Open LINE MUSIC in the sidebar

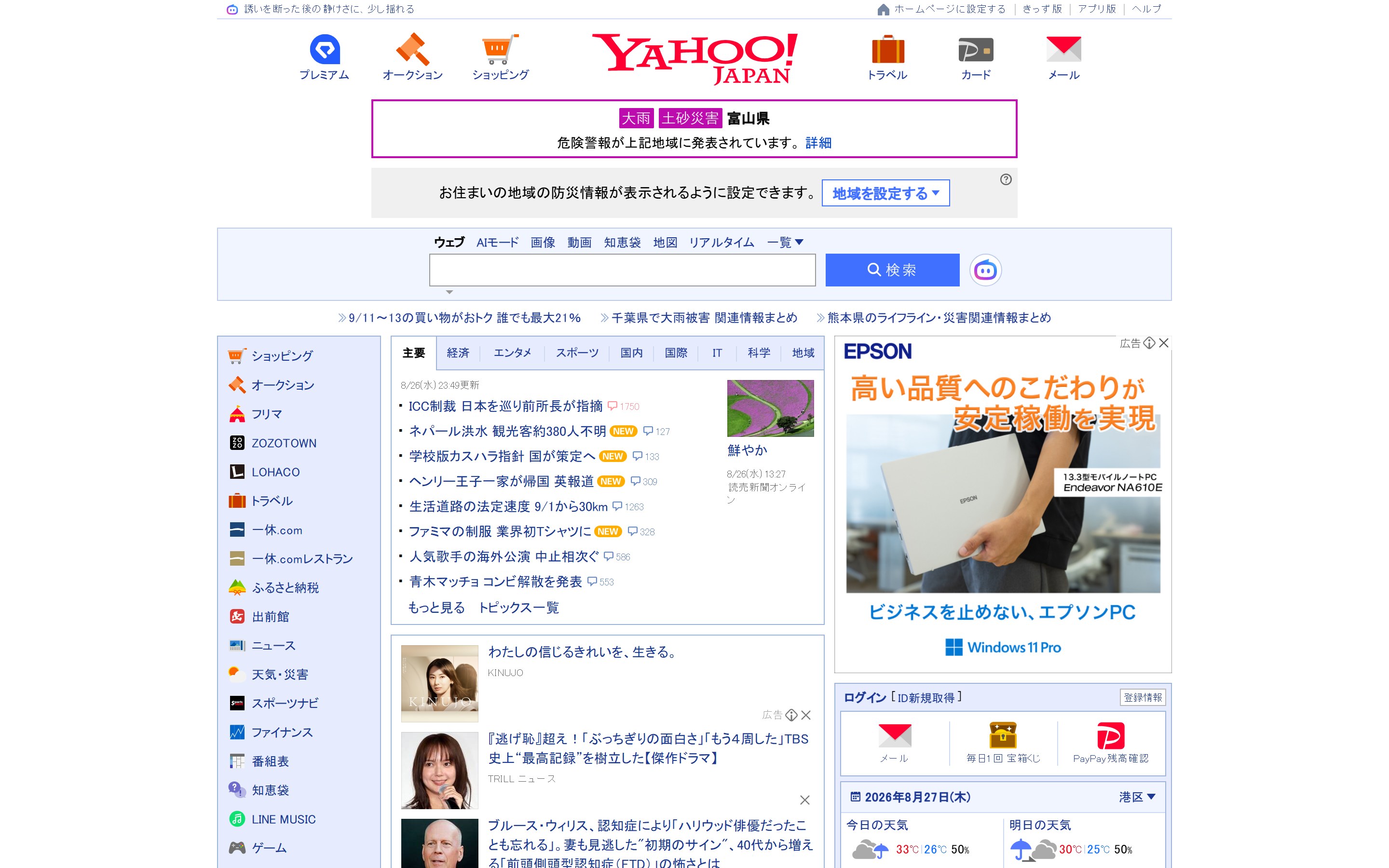click(272, 819)
